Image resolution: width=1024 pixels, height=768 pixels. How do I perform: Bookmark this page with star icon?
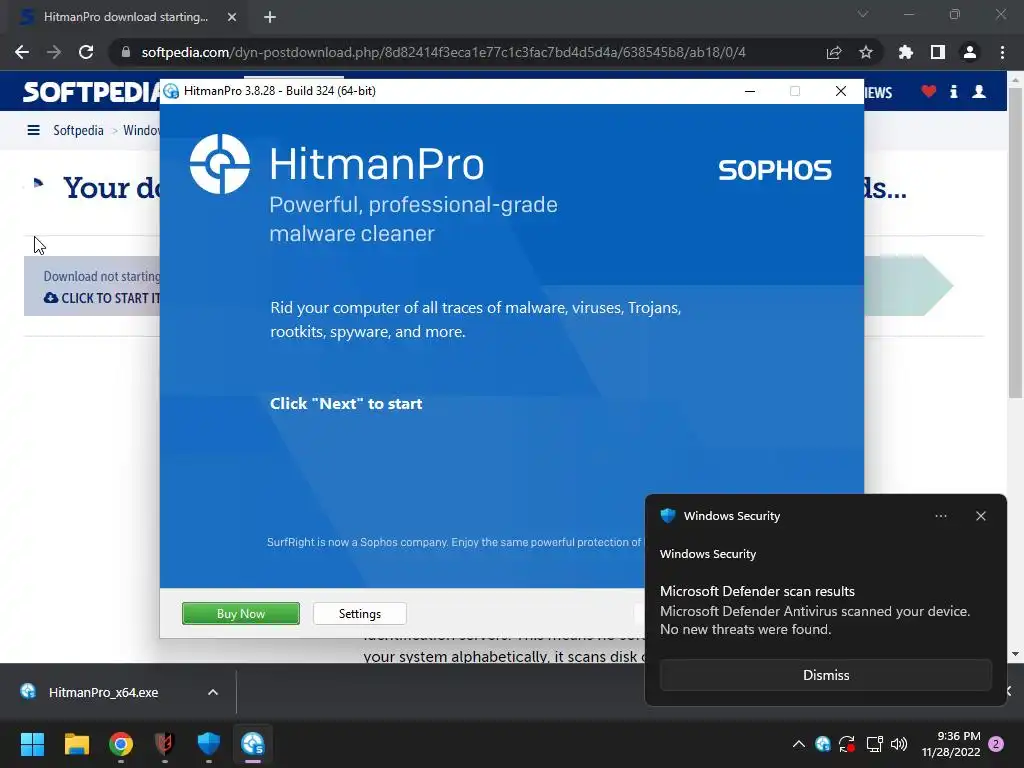click(865, 52)
